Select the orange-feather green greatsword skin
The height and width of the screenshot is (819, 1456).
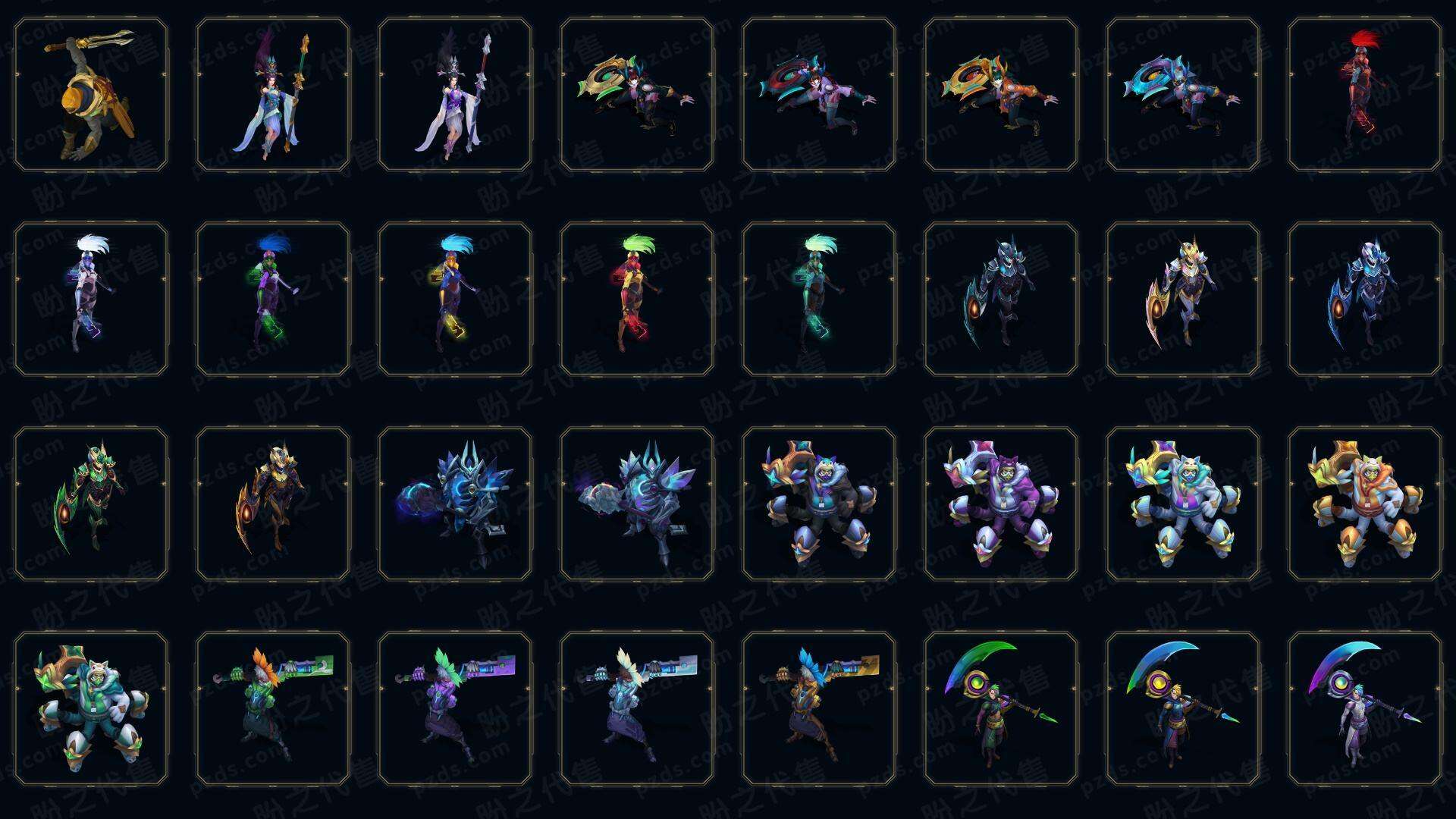point(273,708)
